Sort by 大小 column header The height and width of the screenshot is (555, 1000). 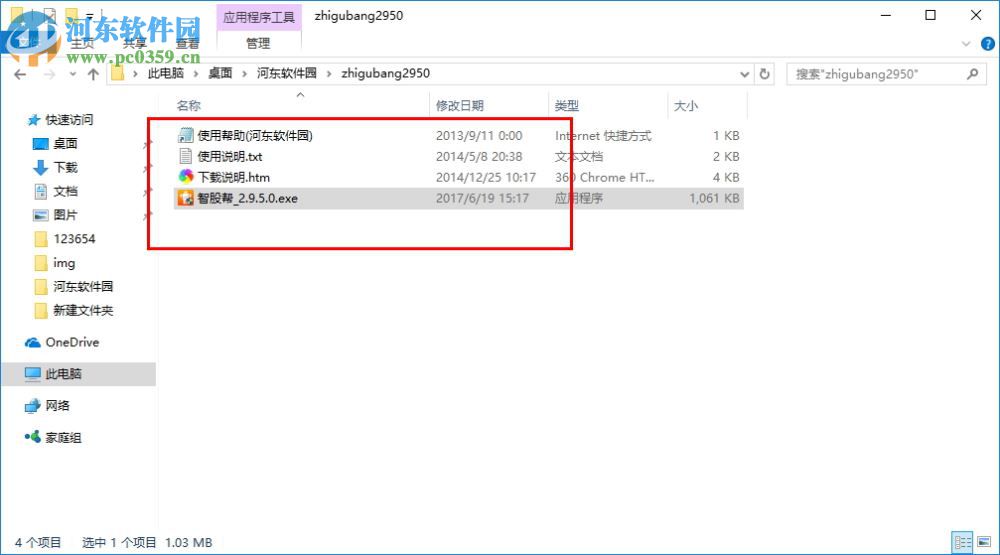686,105
